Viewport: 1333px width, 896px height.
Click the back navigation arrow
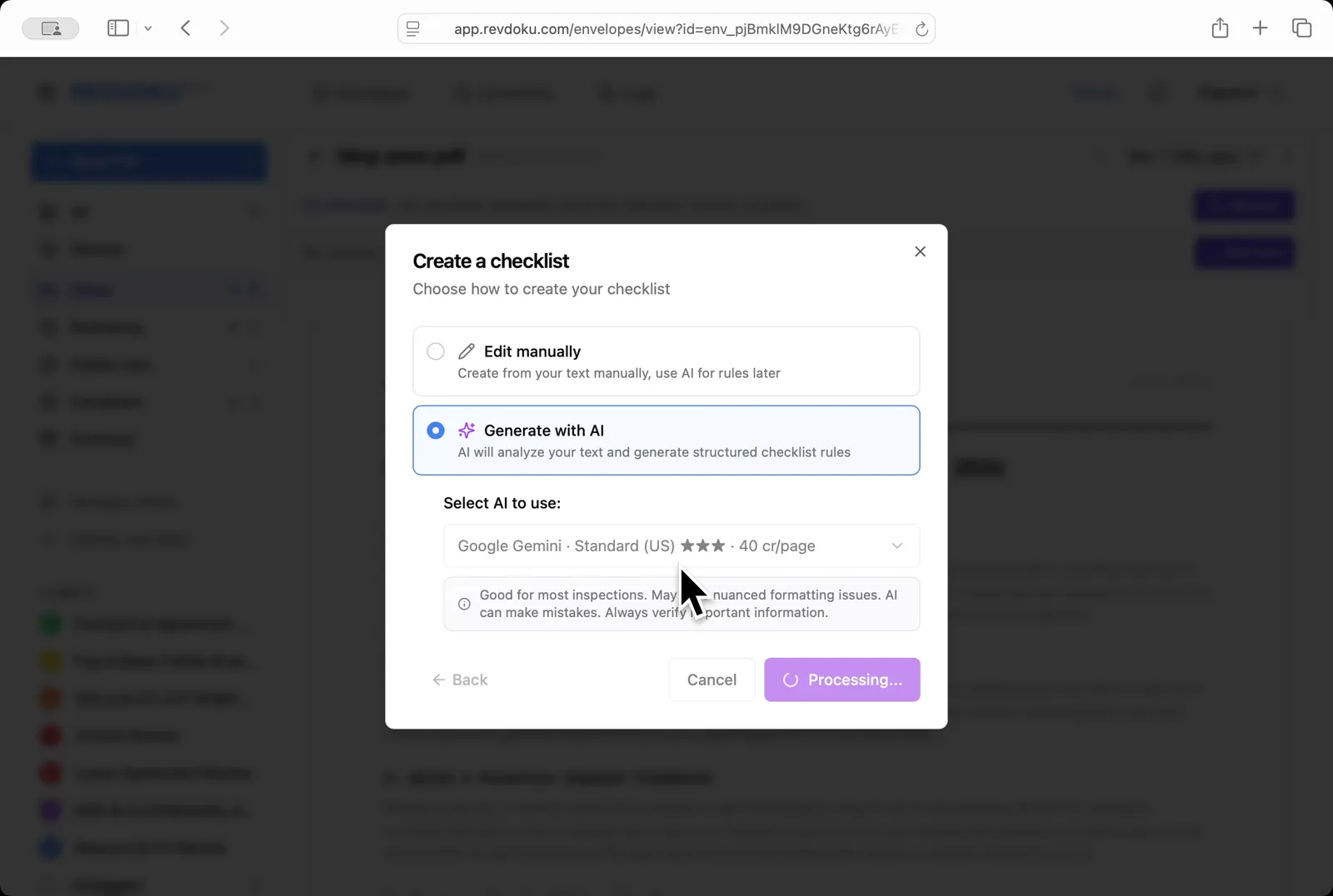coord(185,27)
